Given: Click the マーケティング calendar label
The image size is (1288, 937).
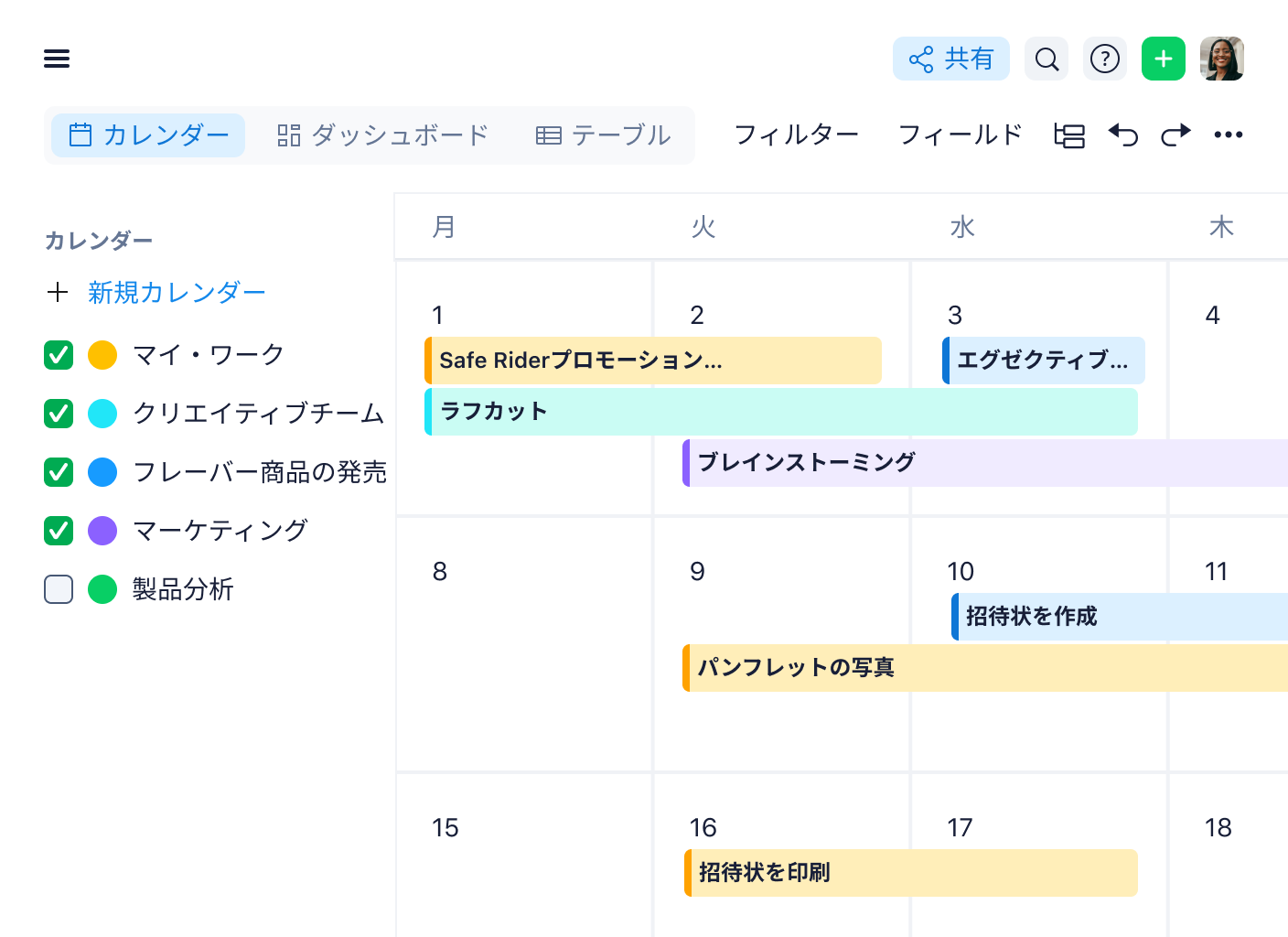Looking at the screenshot, I should [220, 531].
